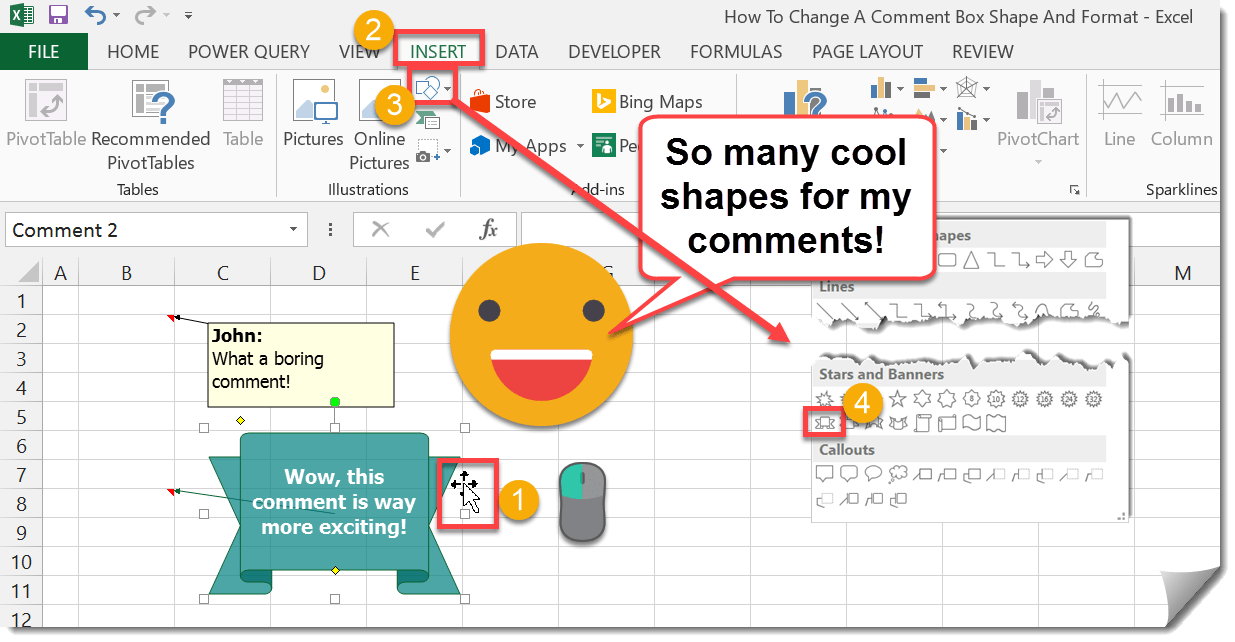Insert a Column sparkline
Screen dimensions: 1235x642
click(x=1181, y=114)
